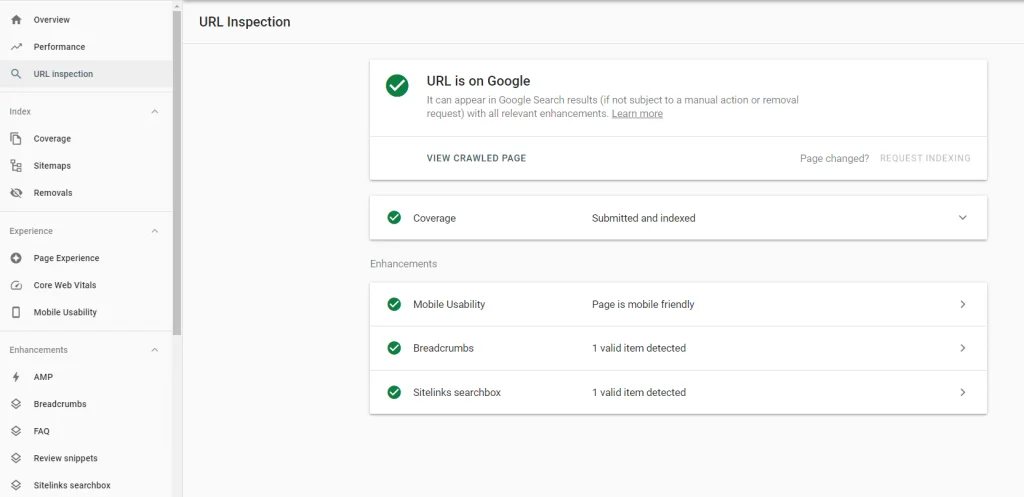Open the FAQ enhancement report
This screenshot has width=1024, height=497.
pyautogui.click(x=86, y=431)
